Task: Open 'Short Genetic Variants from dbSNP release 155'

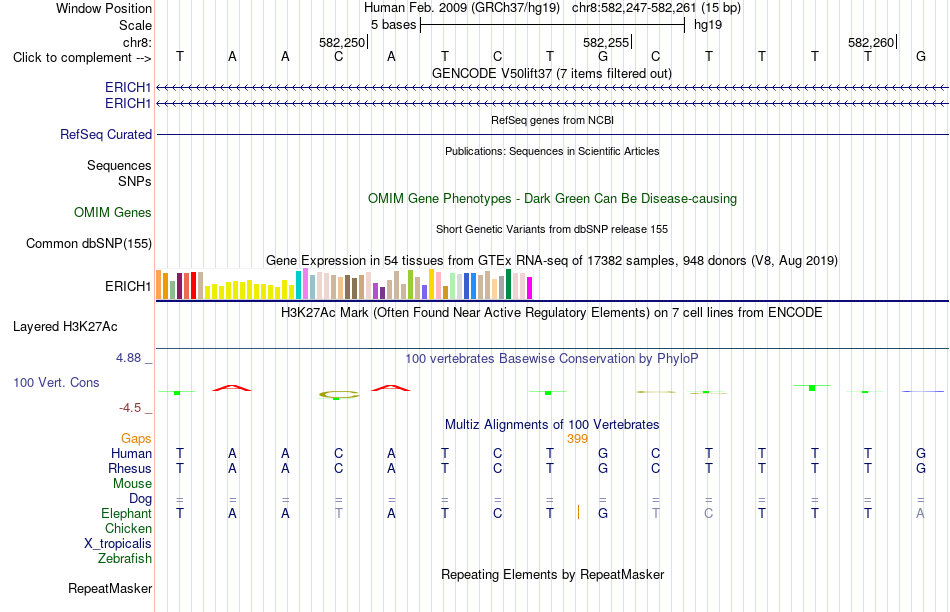Action: click(x=551, y=229)
